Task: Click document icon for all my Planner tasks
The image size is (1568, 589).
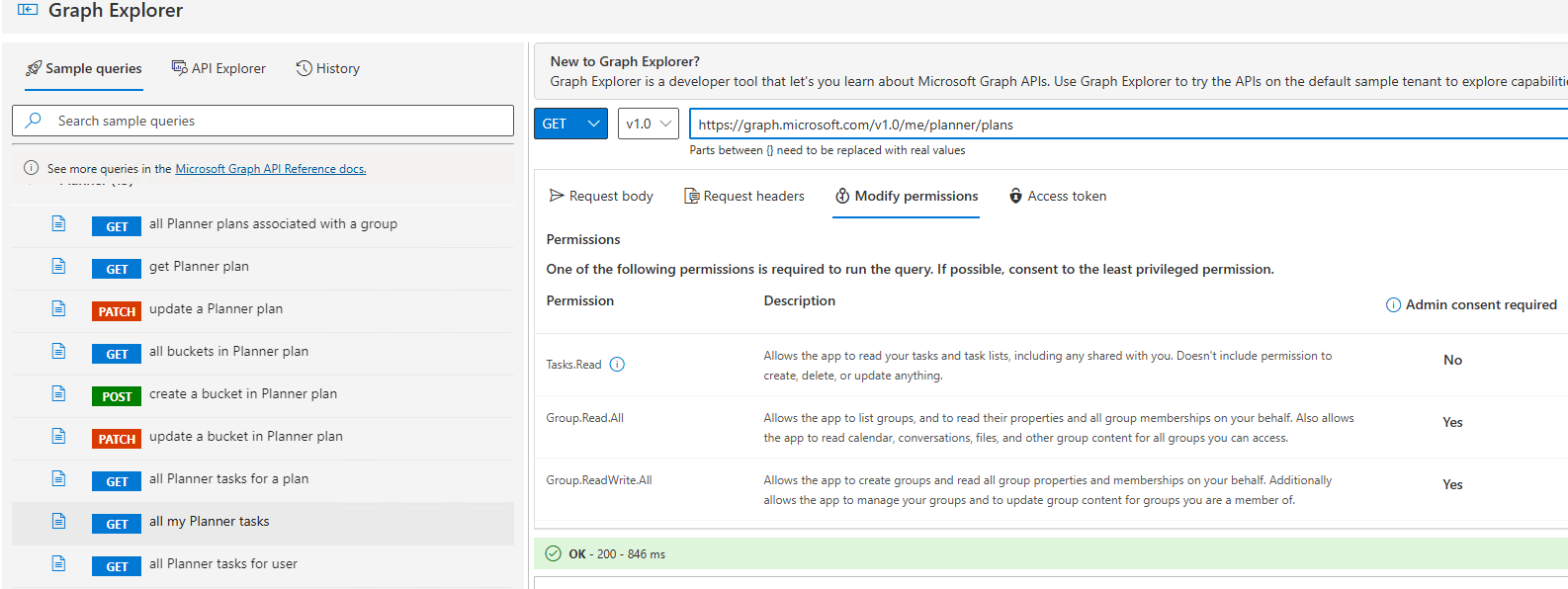Action: point(59,522)
